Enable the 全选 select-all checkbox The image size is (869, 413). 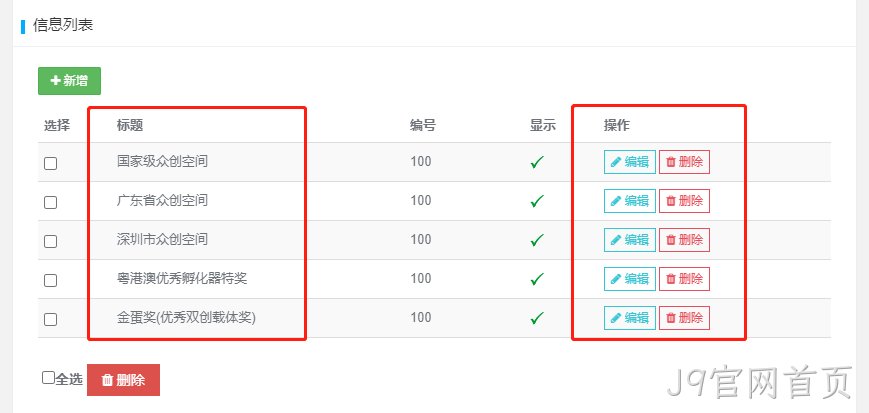pos(48,378)
